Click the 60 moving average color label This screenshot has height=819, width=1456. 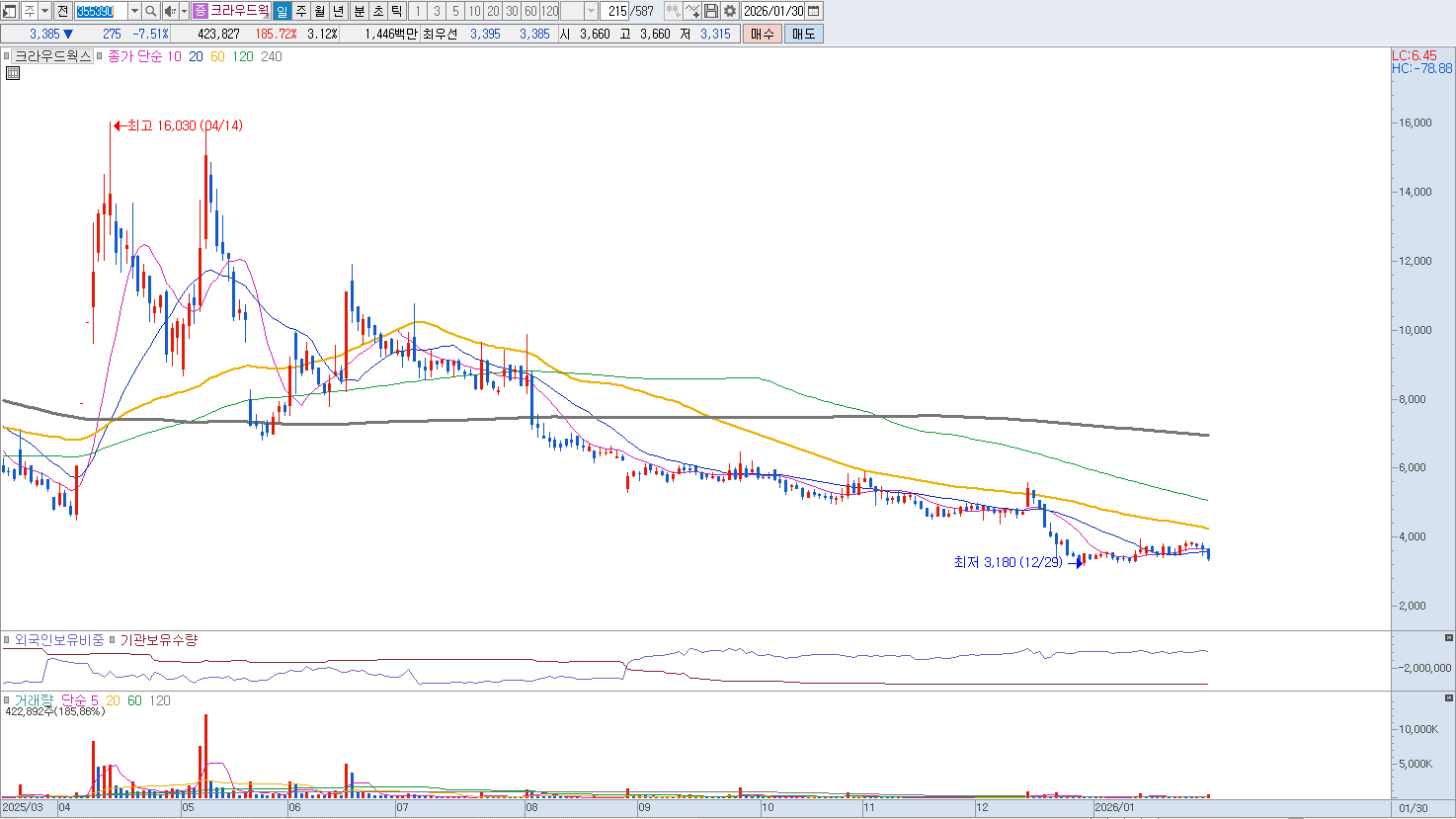coord(217,56)
